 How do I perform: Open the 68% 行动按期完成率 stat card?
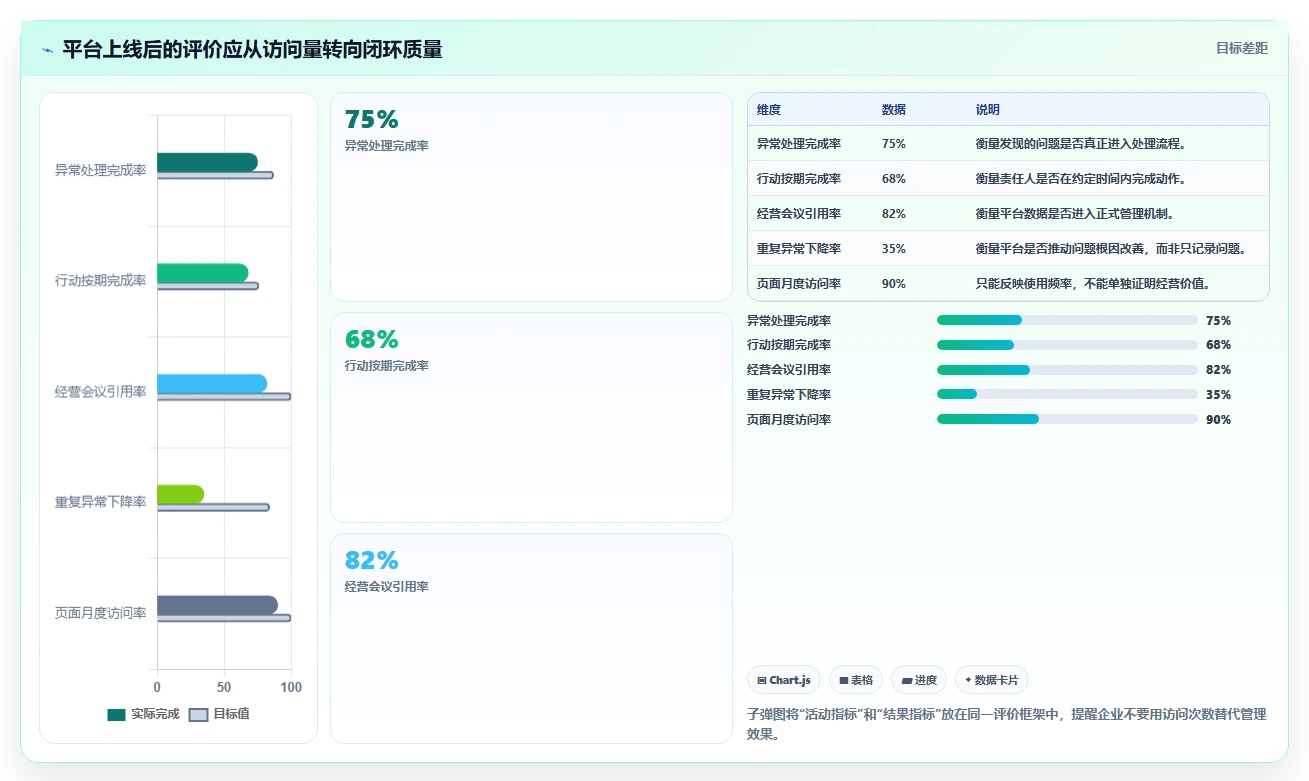pos(531,417)
